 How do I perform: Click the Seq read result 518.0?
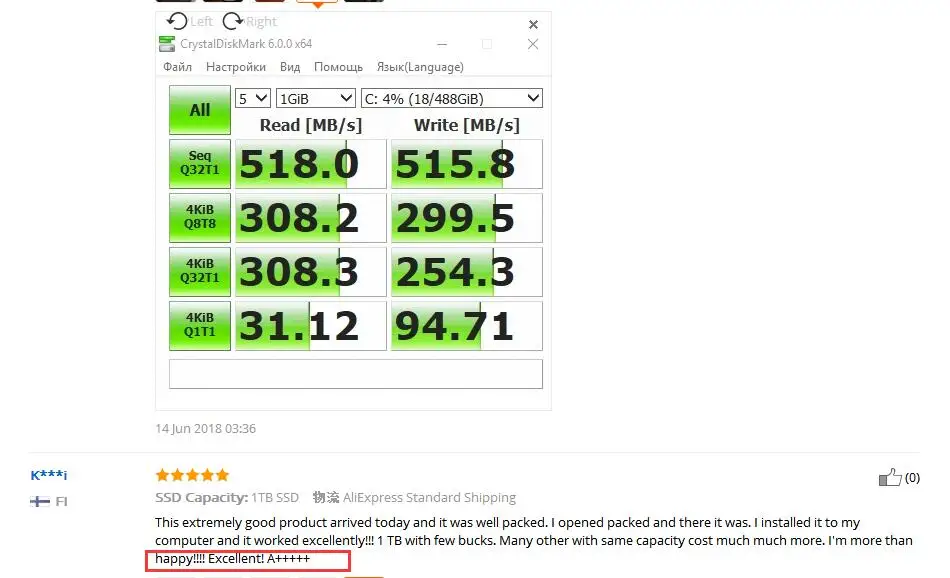pyautogui.click(x=310, y=164)
